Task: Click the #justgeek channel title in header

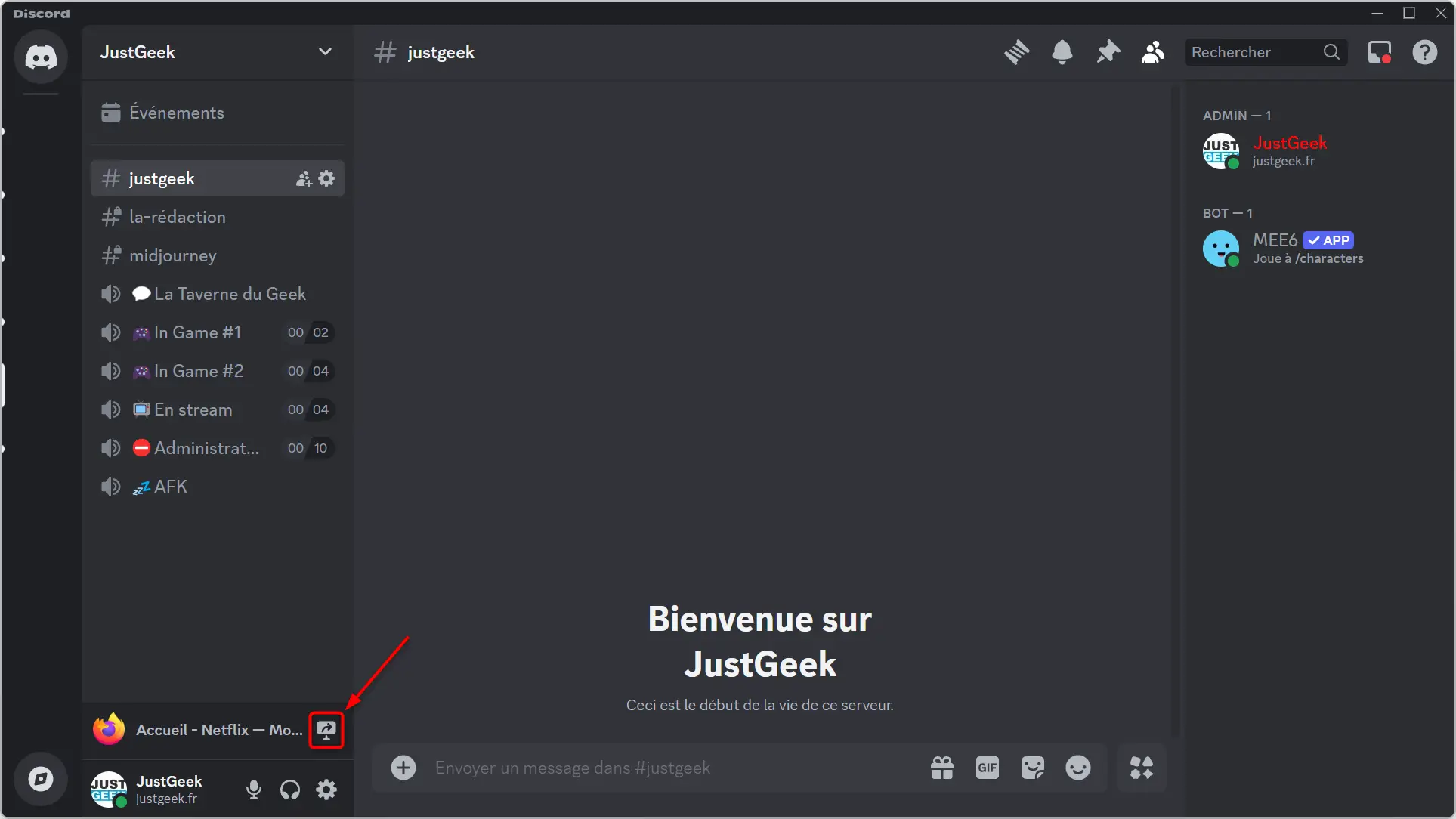Action: point(441,52)
